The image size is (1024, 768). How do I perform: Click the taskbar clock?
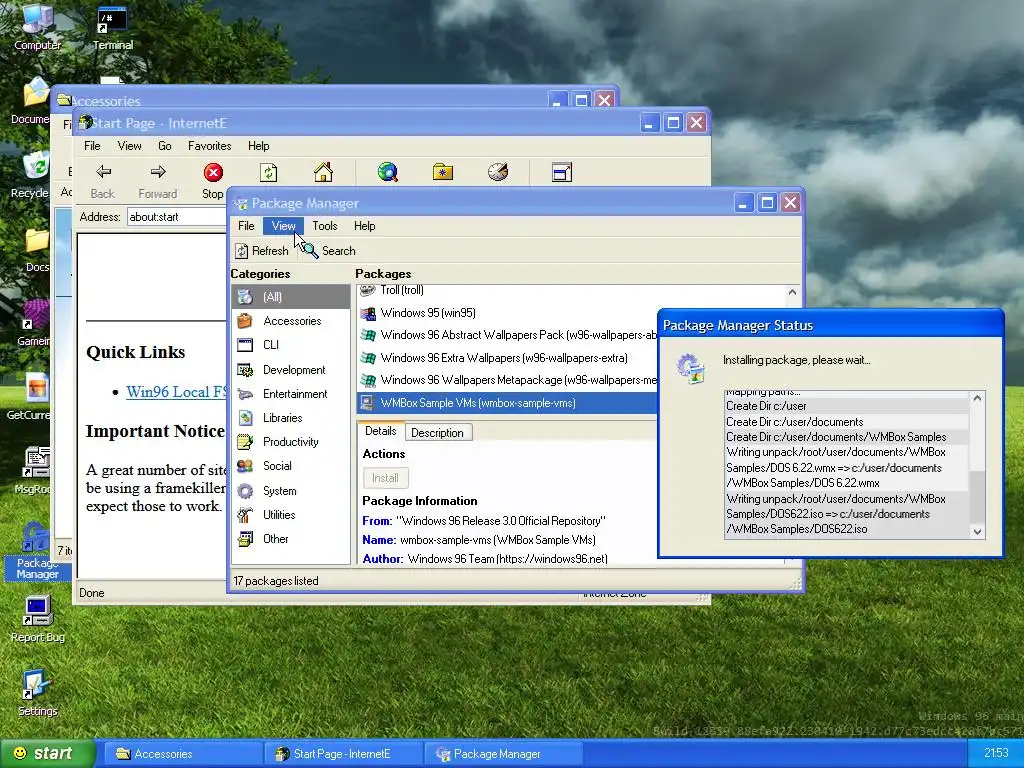(x=996, y=754)
